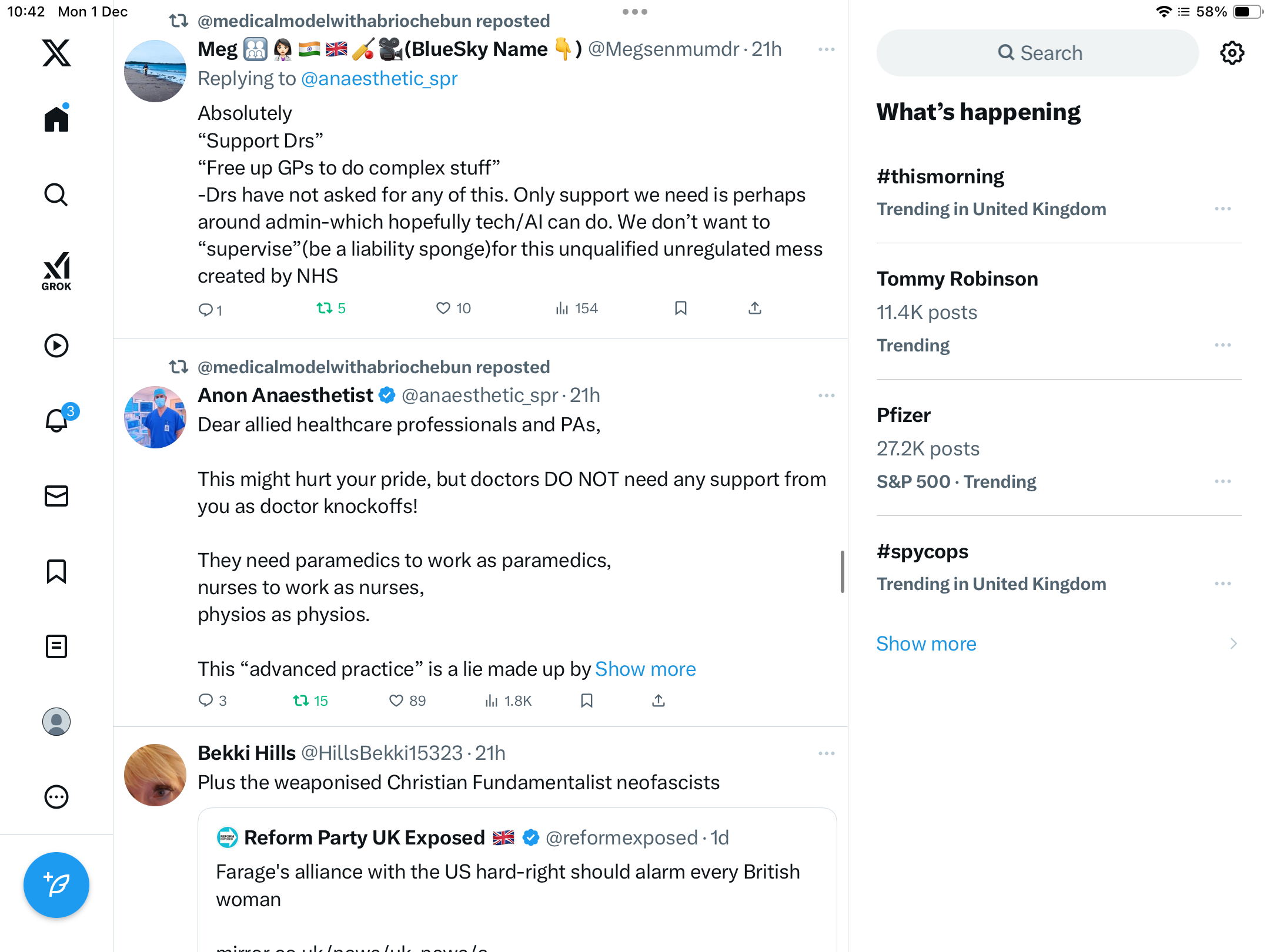1270x952 pixels.
Task: Open the video play tab icon
Action: pos(56,346)
